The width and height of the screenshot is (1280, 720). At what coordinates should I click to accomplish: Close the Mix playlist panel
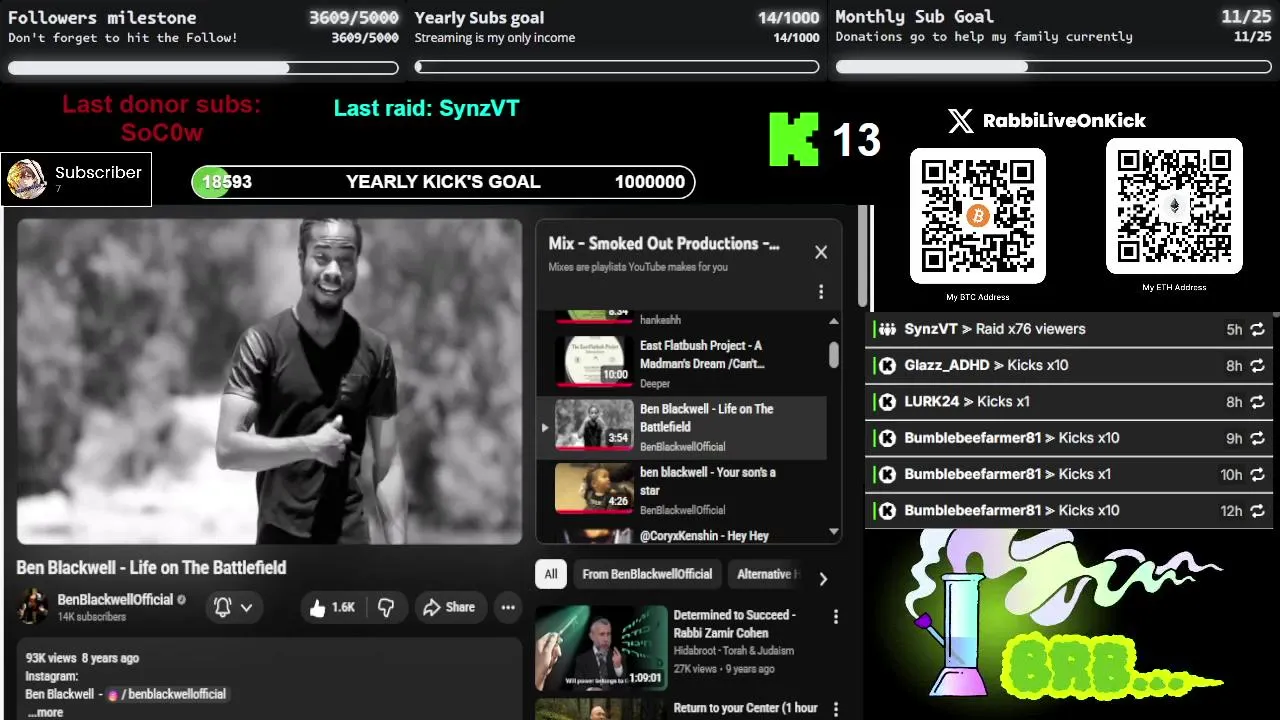point(821,252)
